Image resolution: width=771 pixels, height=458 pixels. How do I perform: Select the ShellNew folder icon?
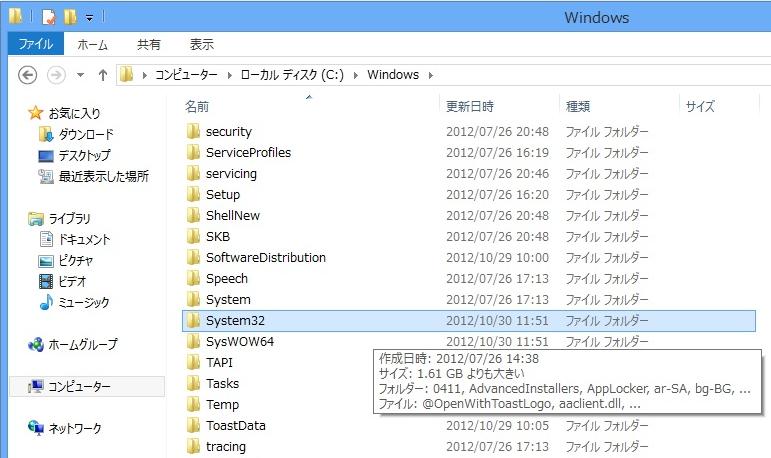click(x=193, y=215)
